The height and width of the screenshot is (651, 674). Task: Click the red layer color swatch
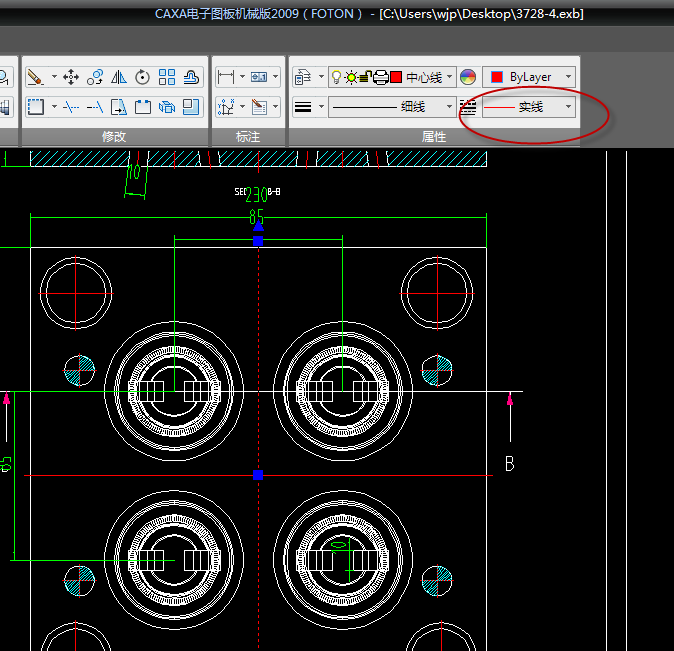pos(397,77)
